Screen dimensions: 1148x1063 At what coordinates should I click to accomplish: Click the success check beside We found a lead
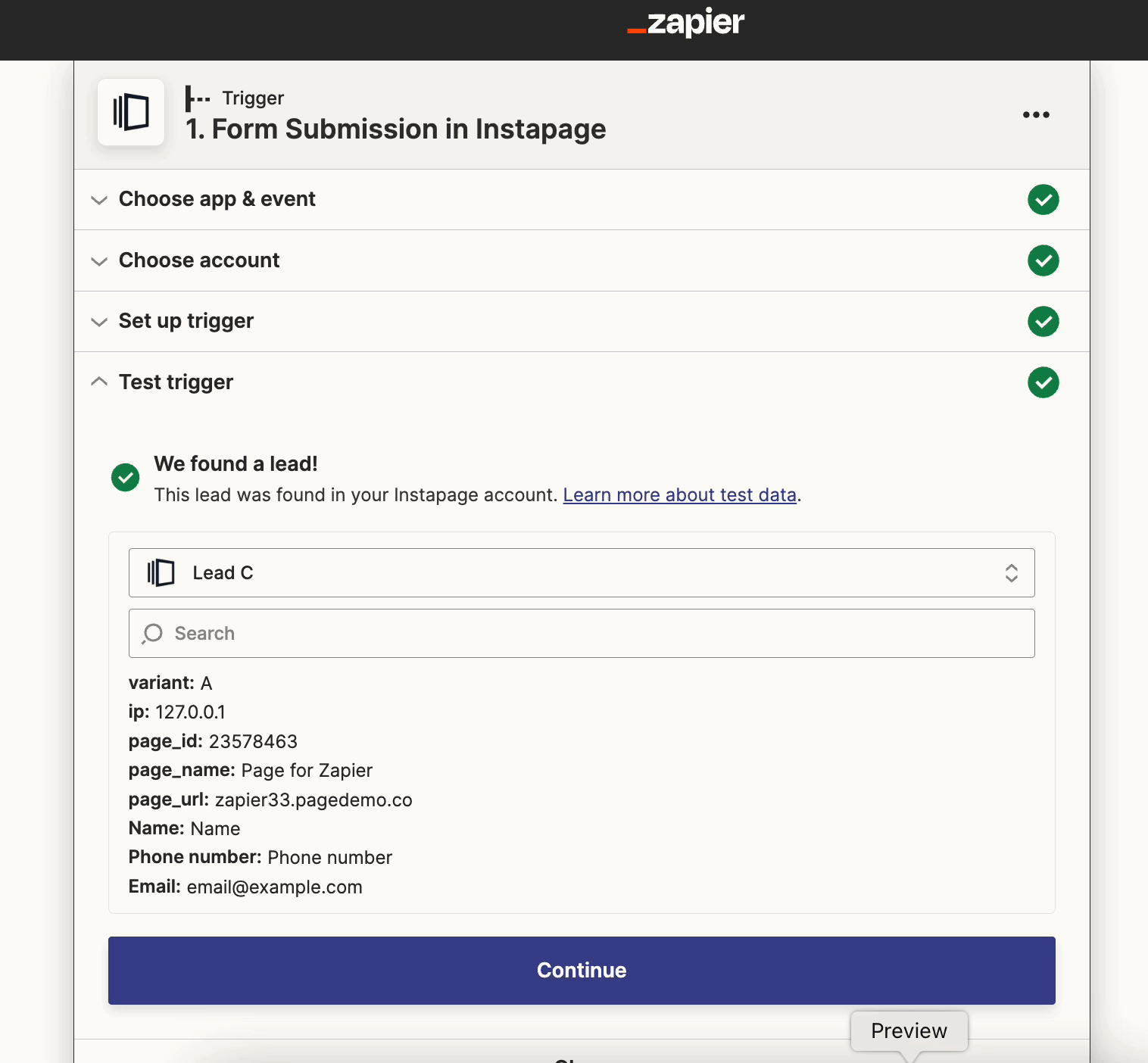click(126, 478)
